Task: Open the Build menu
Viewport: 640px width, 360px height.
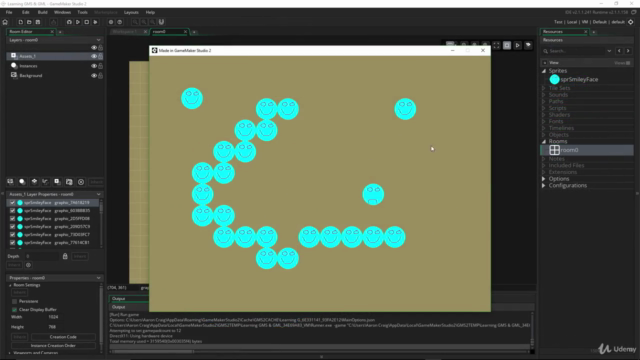Action: 42,13
